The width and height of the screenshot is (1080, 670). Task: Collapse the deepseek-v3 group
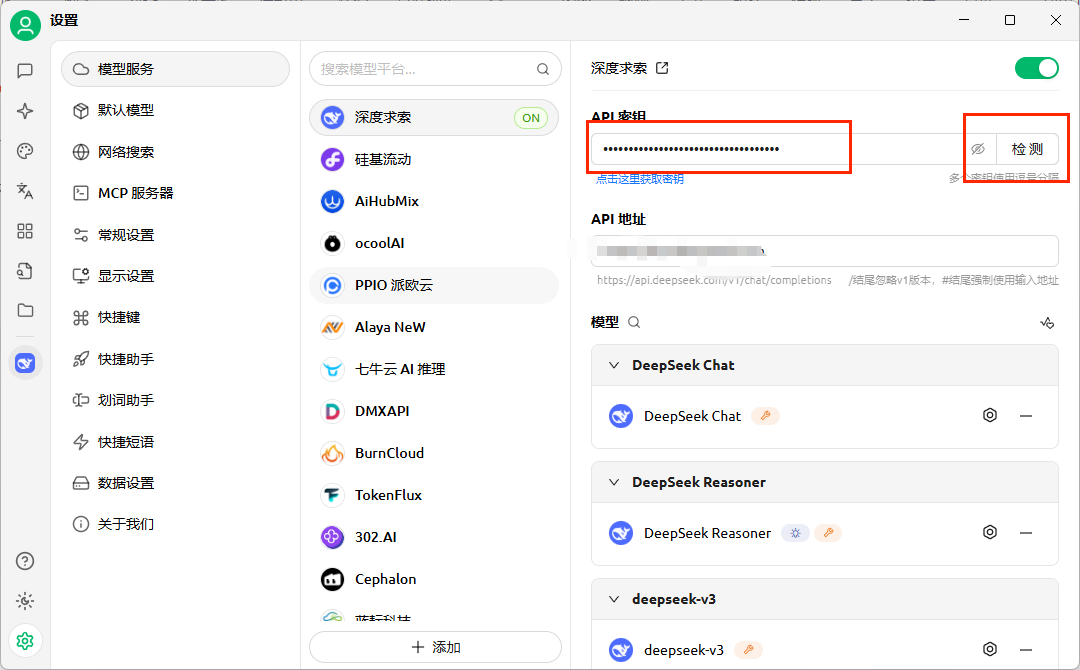614,599
